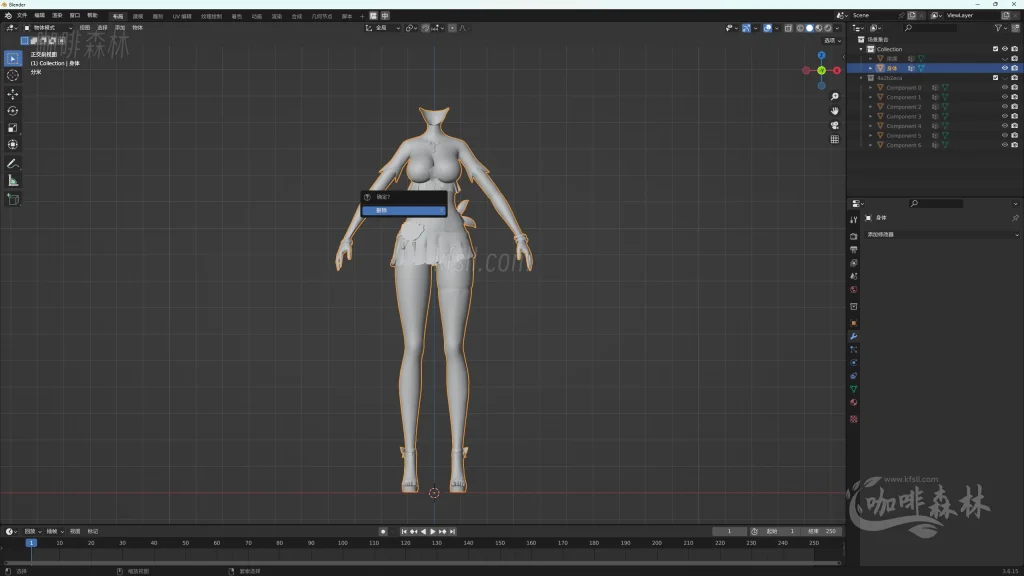Screen dimensions: 1024x576
Task: Switch to wireframe shading mode
Action: 801,28
